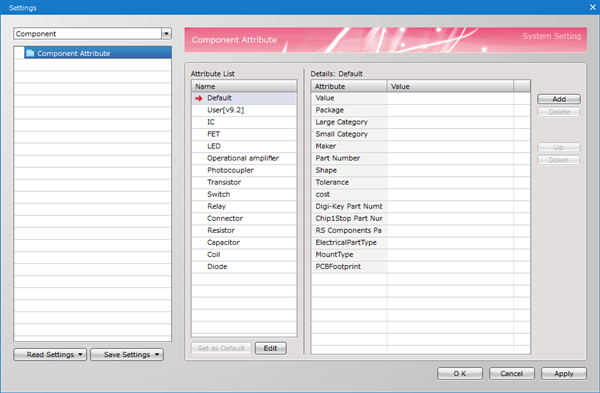Viewport: 600px width, 393px height.
Task: Select the Chip1Stop Part Number row
Action: [421, 219]
